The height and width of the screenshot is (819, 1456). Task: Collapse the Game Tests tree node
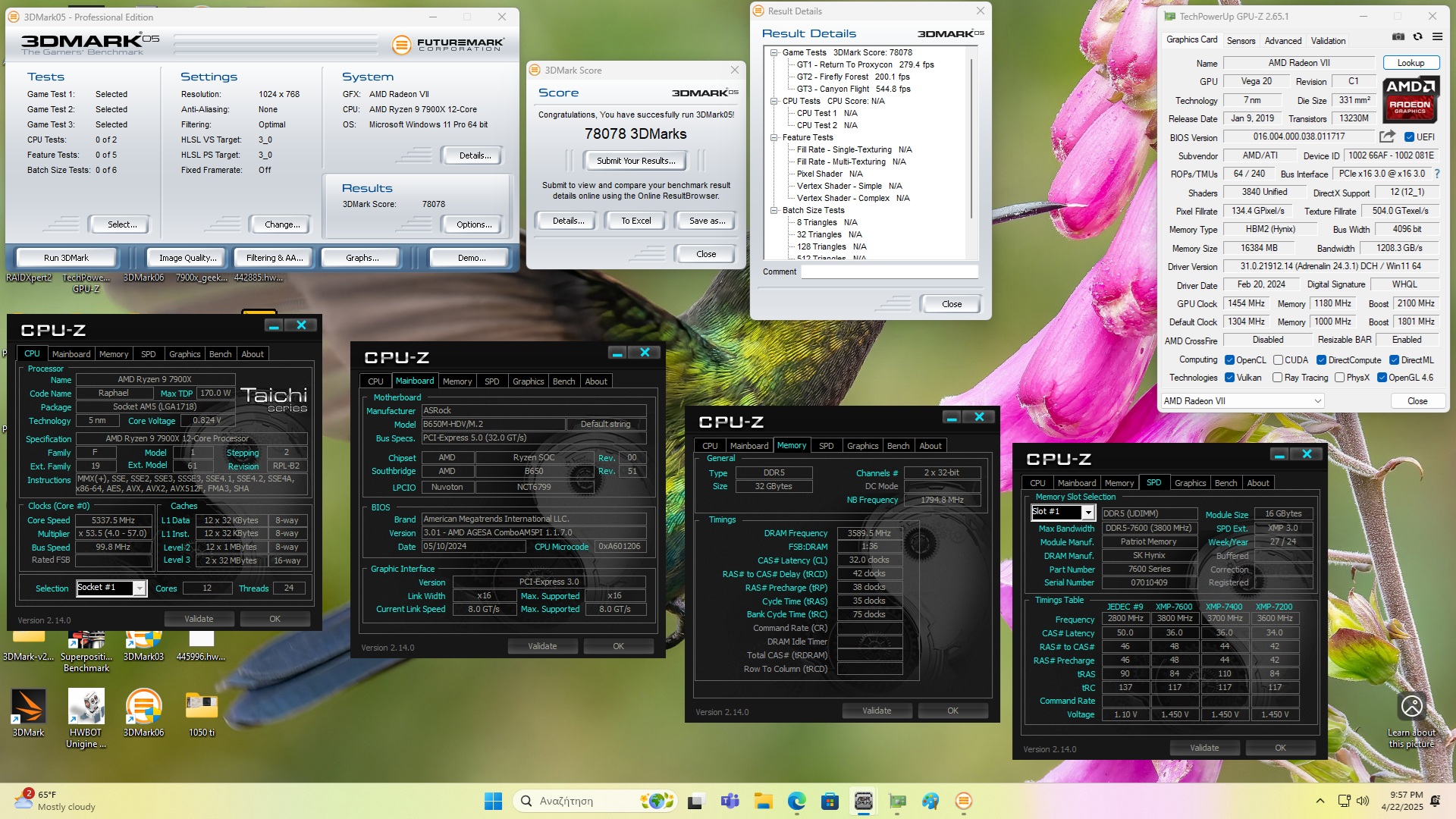(x=774, y=52)
